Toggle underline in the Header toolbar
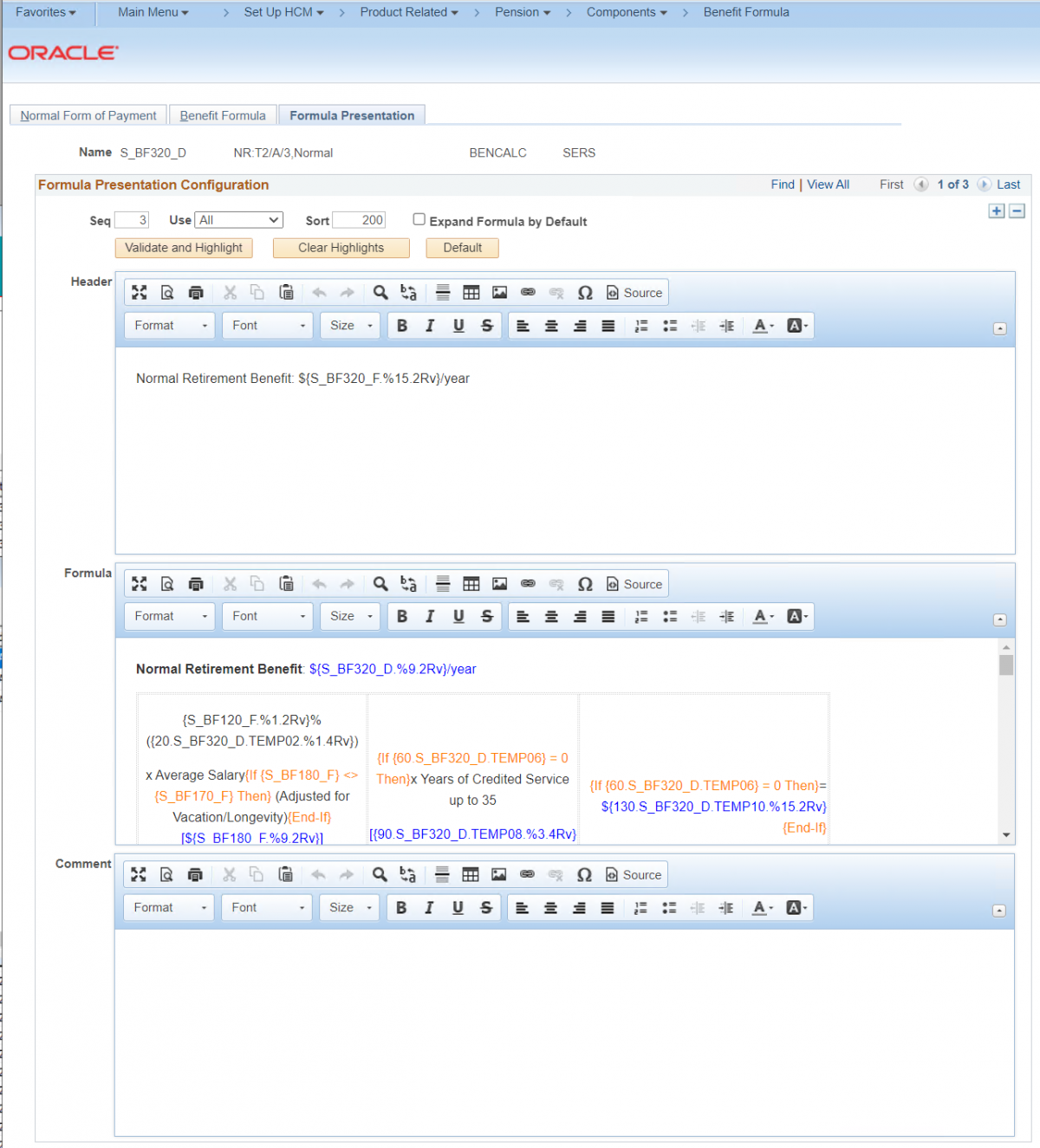 pyautogui.click(x=458, y=325)
